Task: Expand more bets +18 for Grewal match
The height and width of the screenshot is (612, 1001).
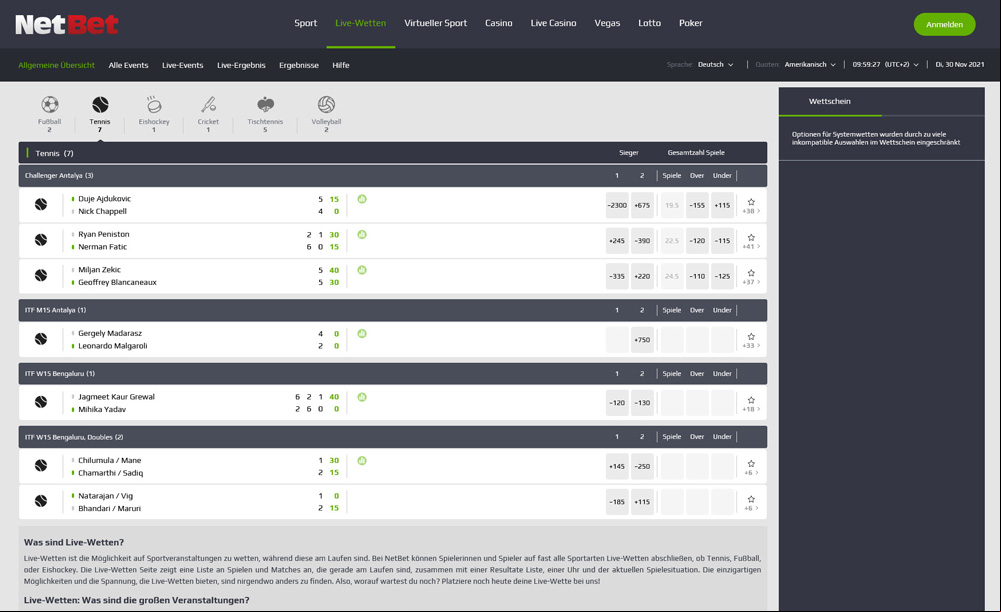Action: pos(751,409)
